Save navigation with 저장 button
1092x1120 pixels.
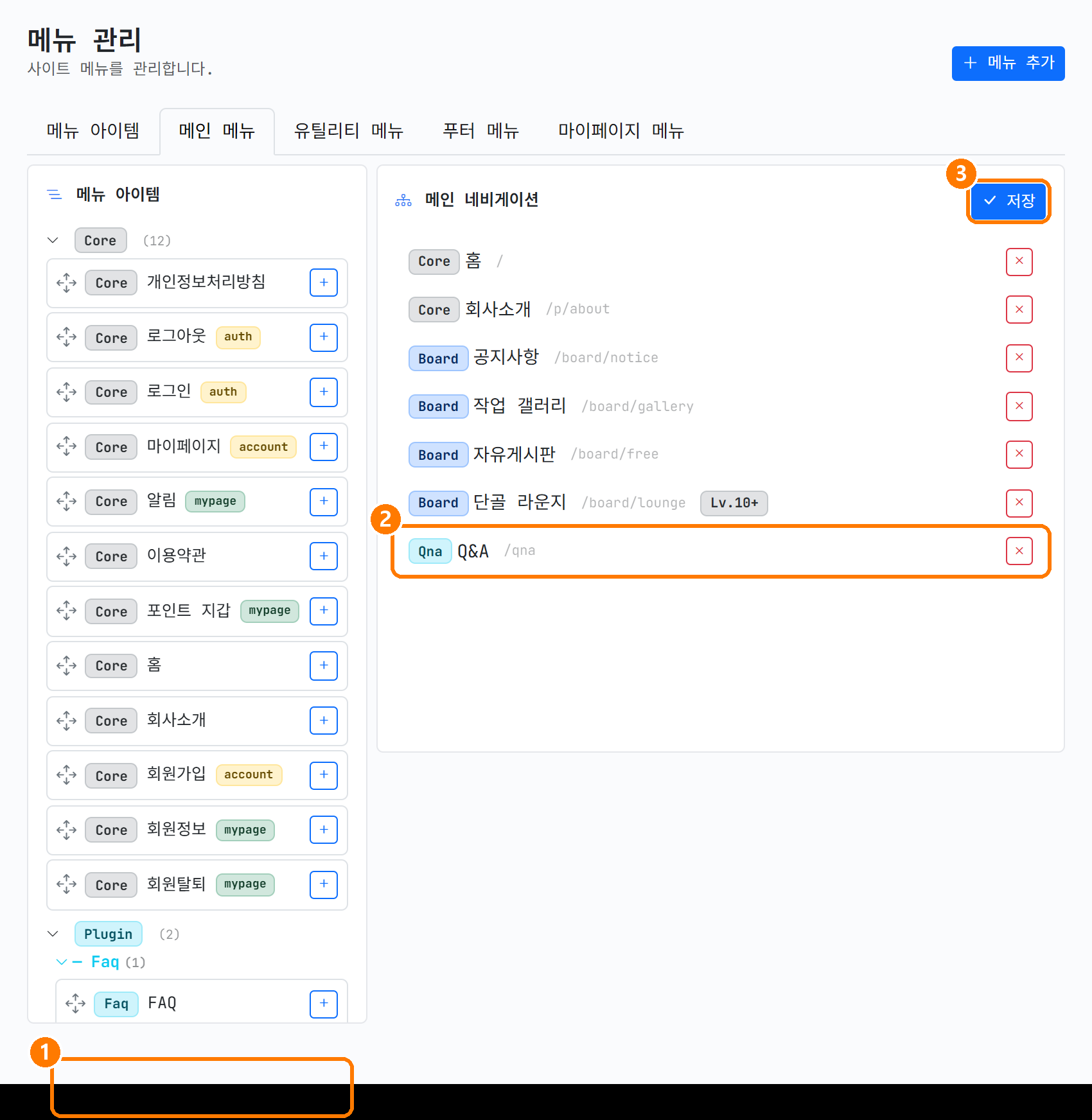point(1008,201)
